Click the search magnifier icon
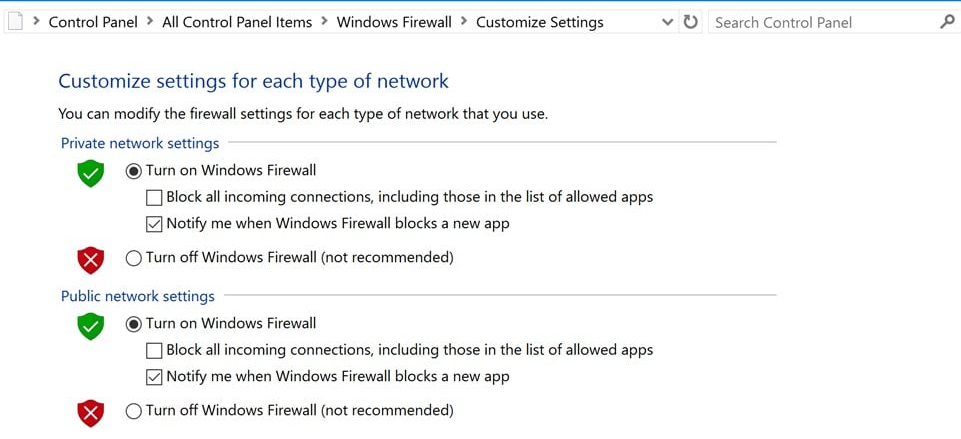 (947, 22)
